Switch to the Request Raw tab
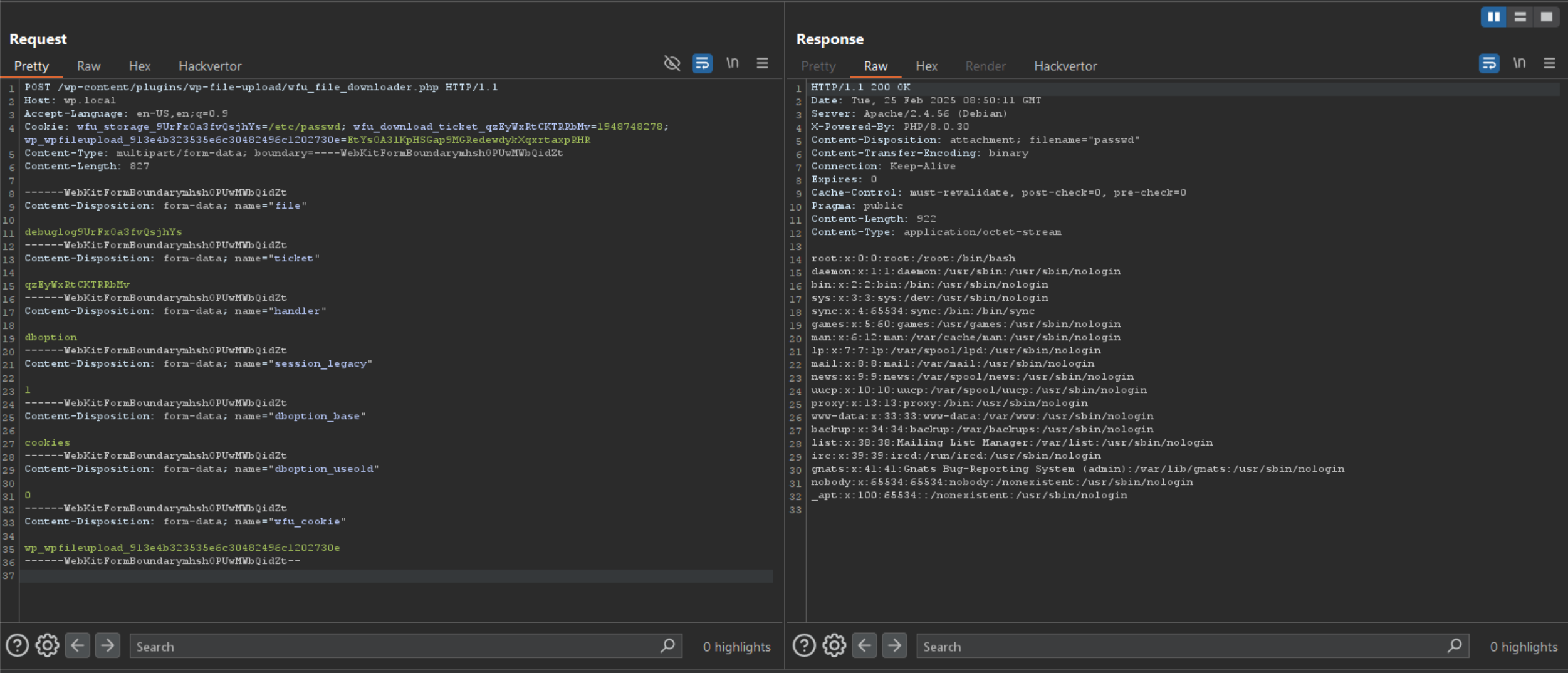This screenshot has width=1568, height=673. point(88,66)
